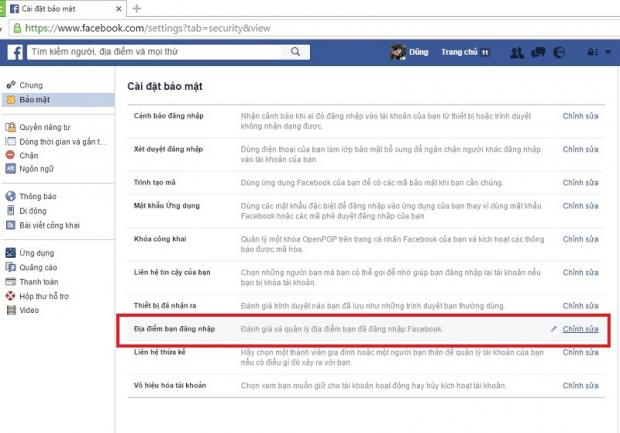Open a new browser tab
The height and width of the screenshot is (433, 620).
(x=136, y=7)
